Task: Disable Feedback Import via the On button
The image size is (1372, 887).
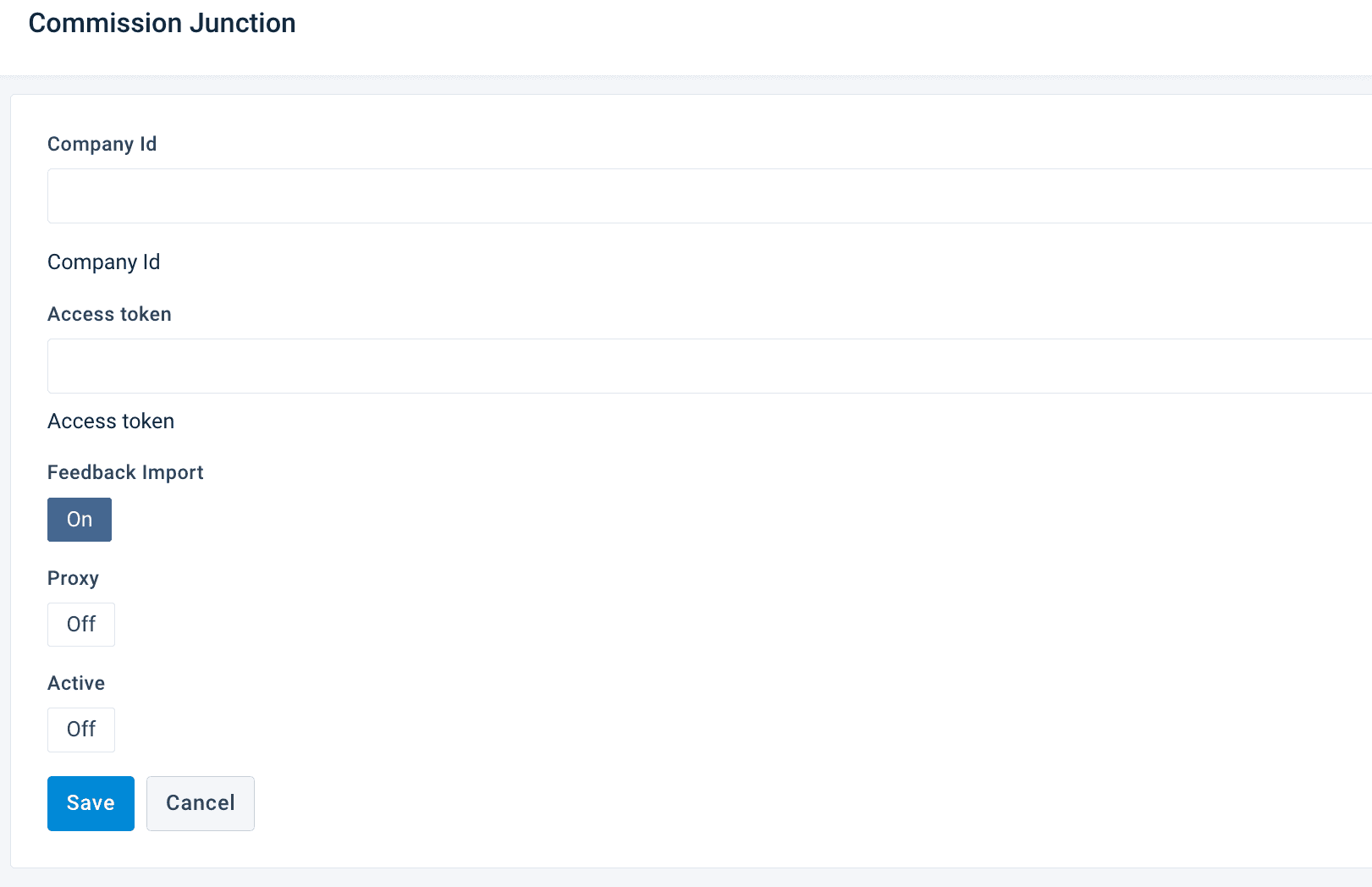Action: pos(80,520)
